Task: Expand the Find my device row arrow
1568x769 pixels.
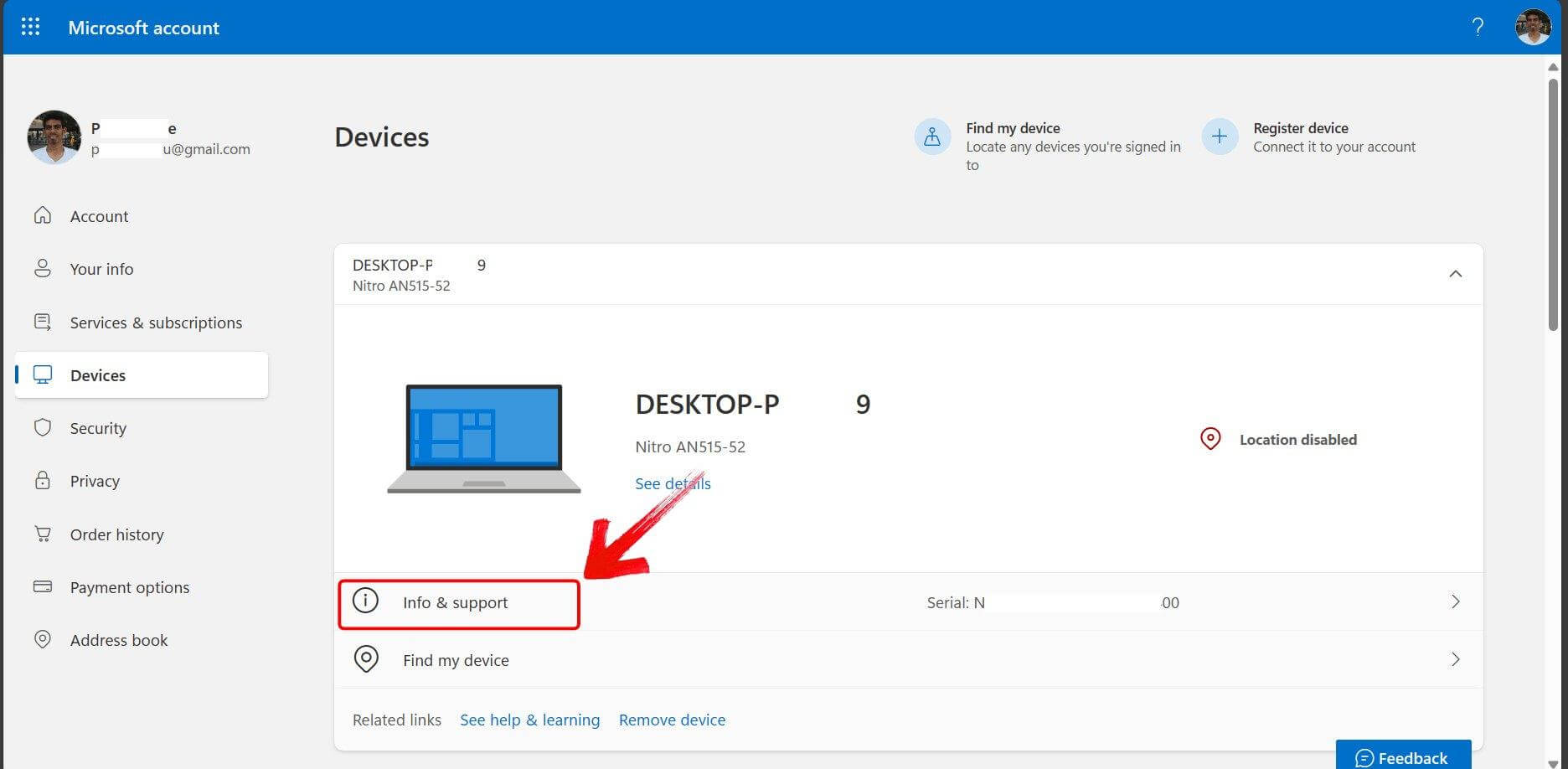Action: coord(1455,659)
